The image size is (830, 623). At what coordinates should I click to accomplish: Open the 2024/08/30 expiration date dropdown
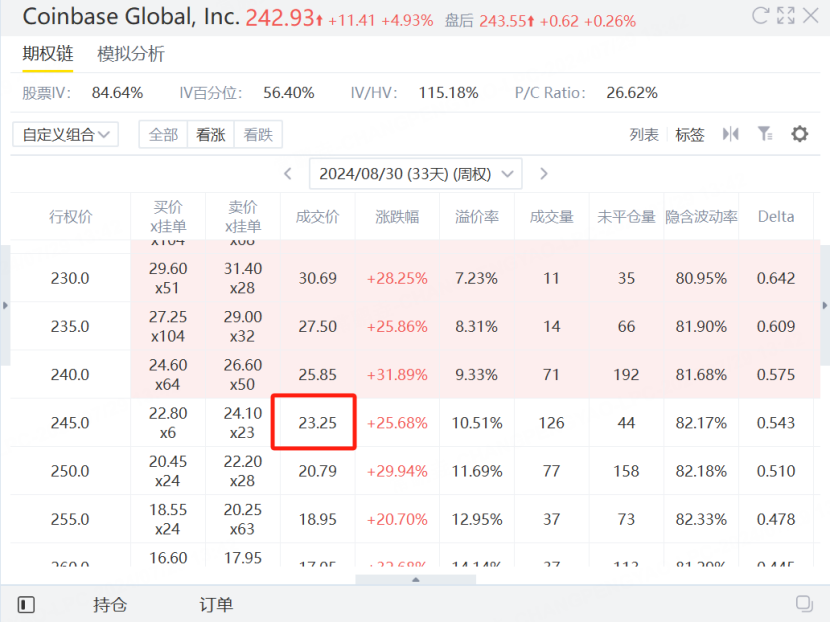pos(416,174)
